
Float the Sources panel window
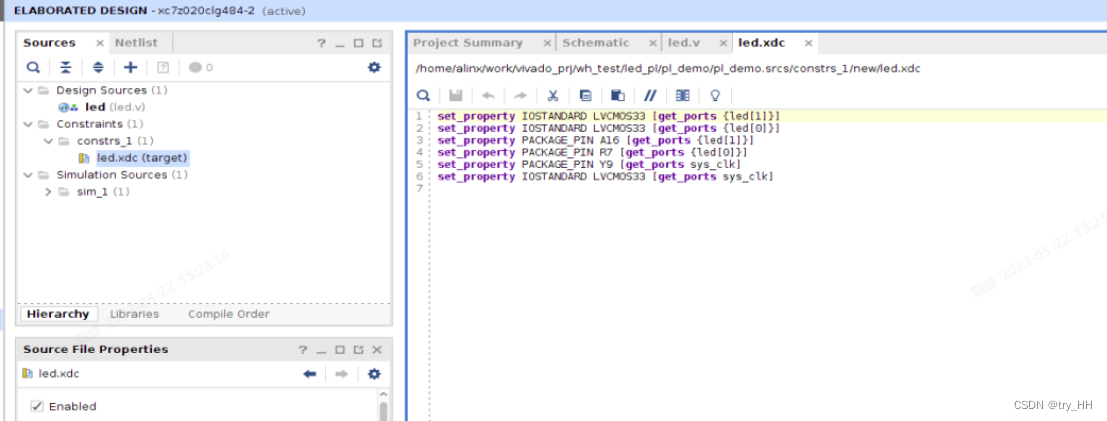378,43
